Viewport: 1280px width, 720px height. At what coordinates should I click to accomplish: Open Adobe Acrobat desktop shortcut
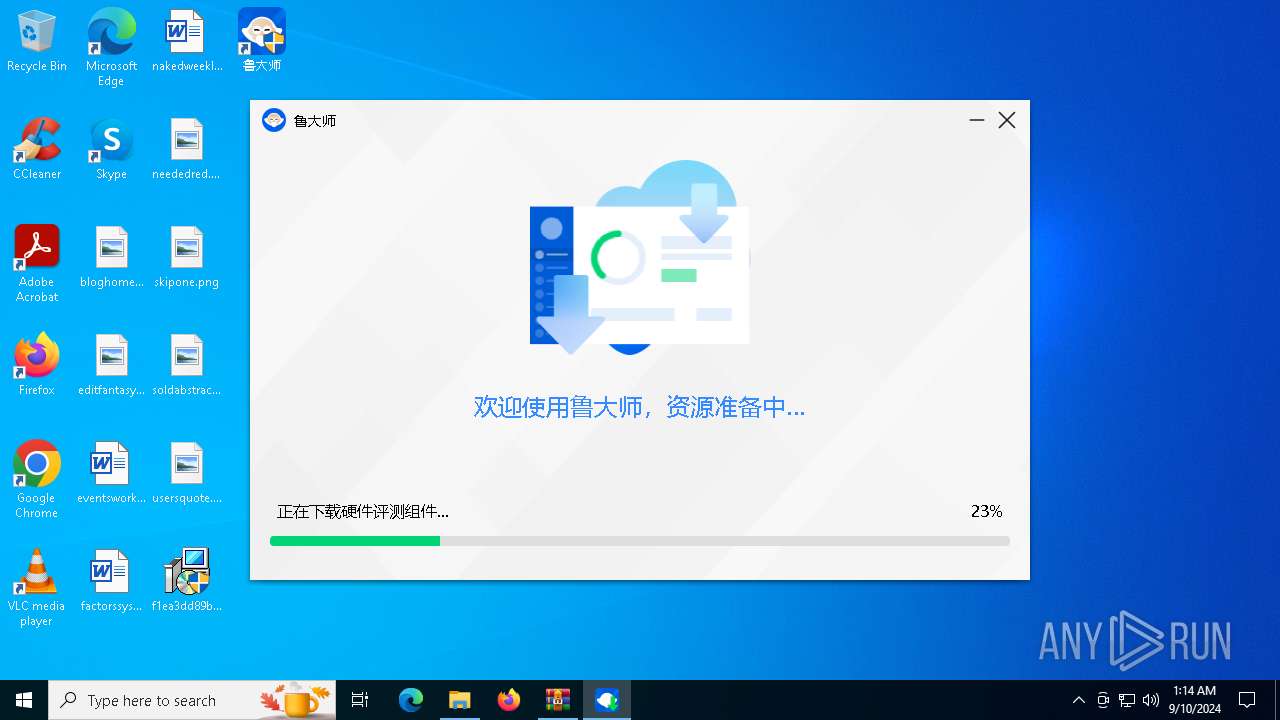click(x=37, y=263)
